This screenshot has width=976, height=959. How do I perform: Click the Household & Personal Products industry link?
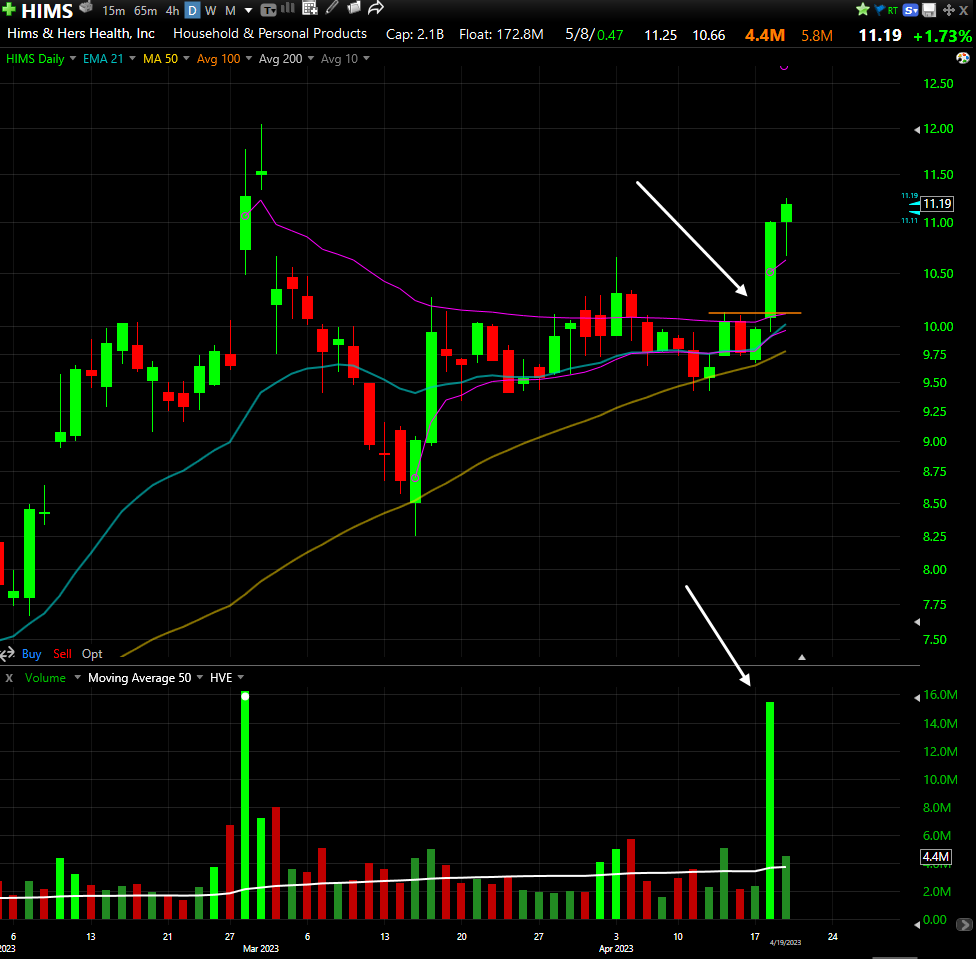(270, 34)
